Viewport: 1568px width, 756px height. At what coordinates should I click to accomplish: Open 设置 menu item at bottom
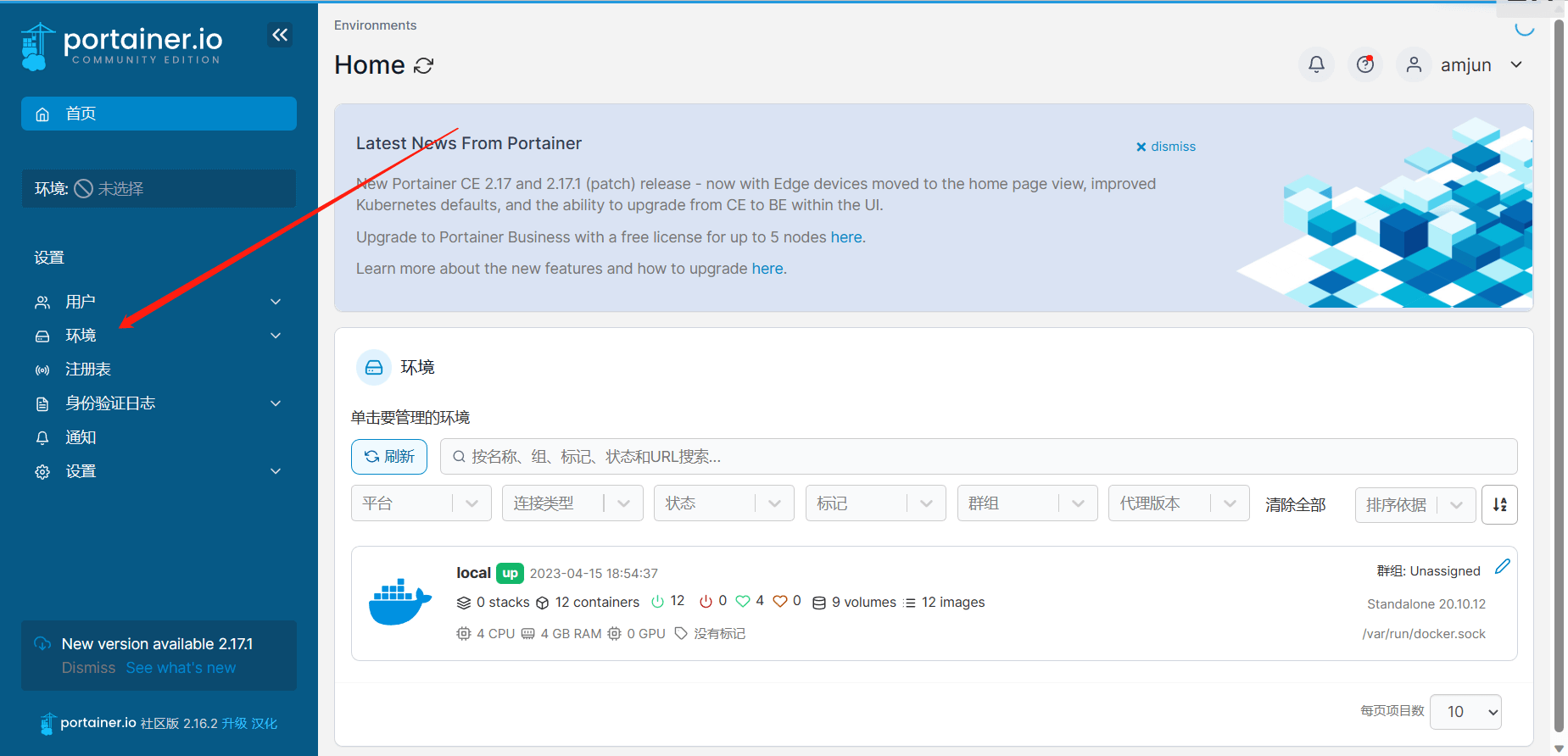click(159, 471)
